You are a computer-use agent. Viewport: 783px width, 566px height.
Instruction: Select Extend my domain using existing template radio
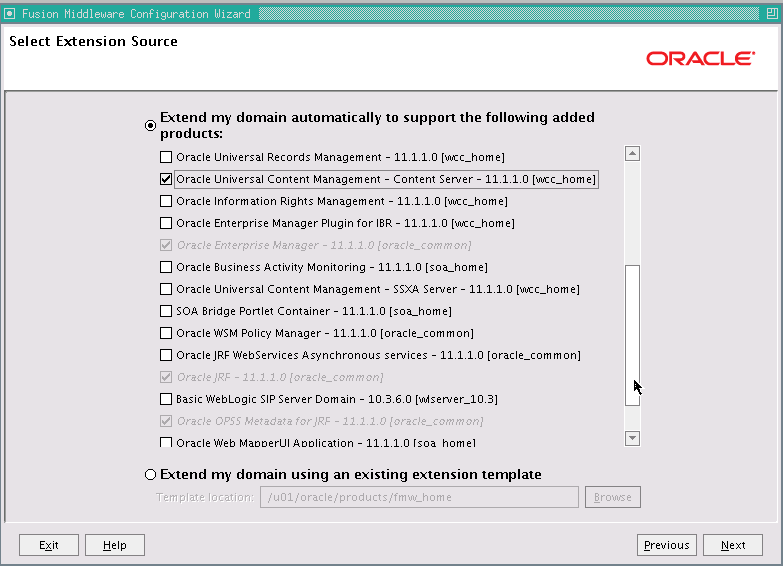[x=150, y=474]
